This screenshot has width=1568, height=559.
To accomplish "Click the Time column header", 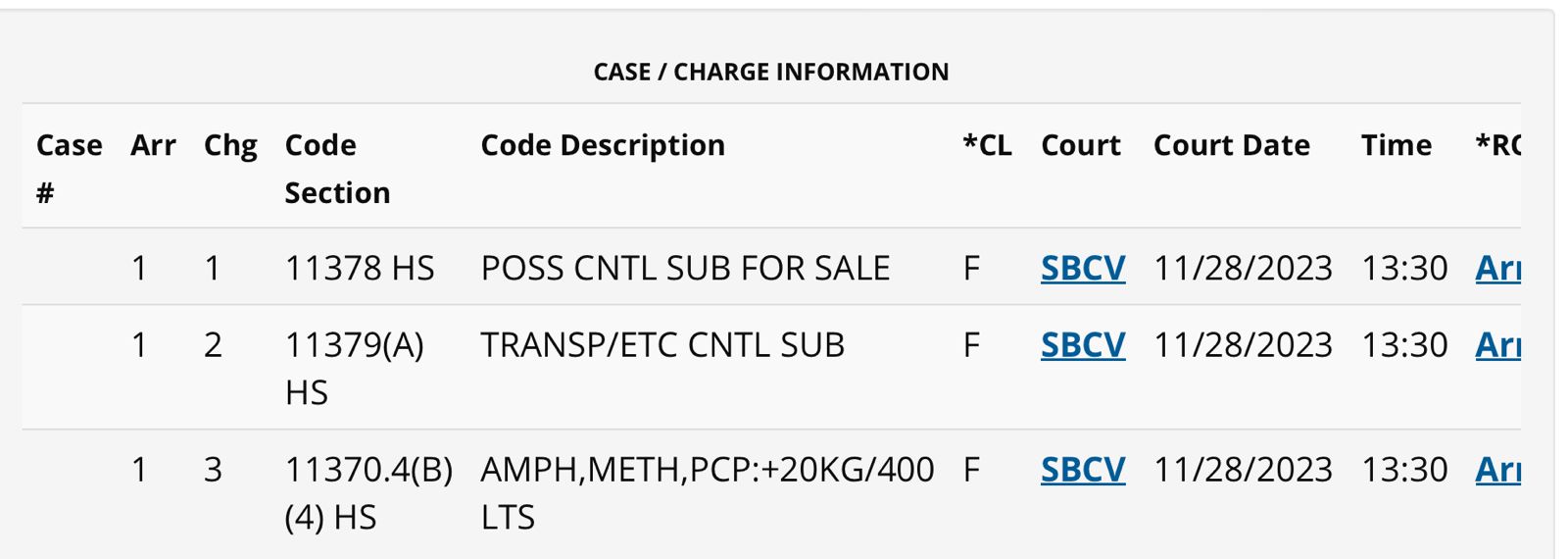I will click(1396, 145).
